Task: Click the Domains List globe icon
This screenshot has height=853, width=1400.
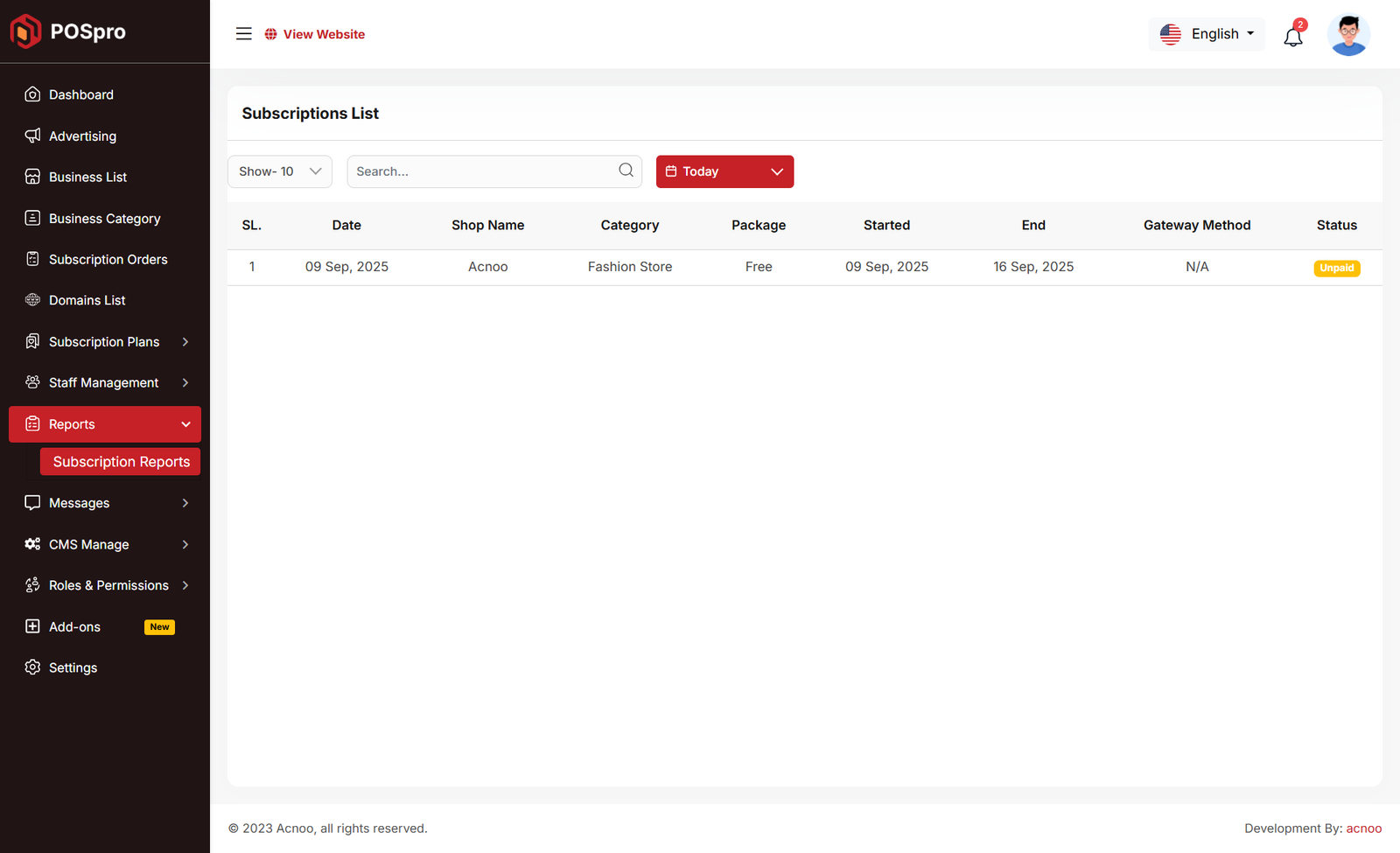Action: tap(32, 300)
